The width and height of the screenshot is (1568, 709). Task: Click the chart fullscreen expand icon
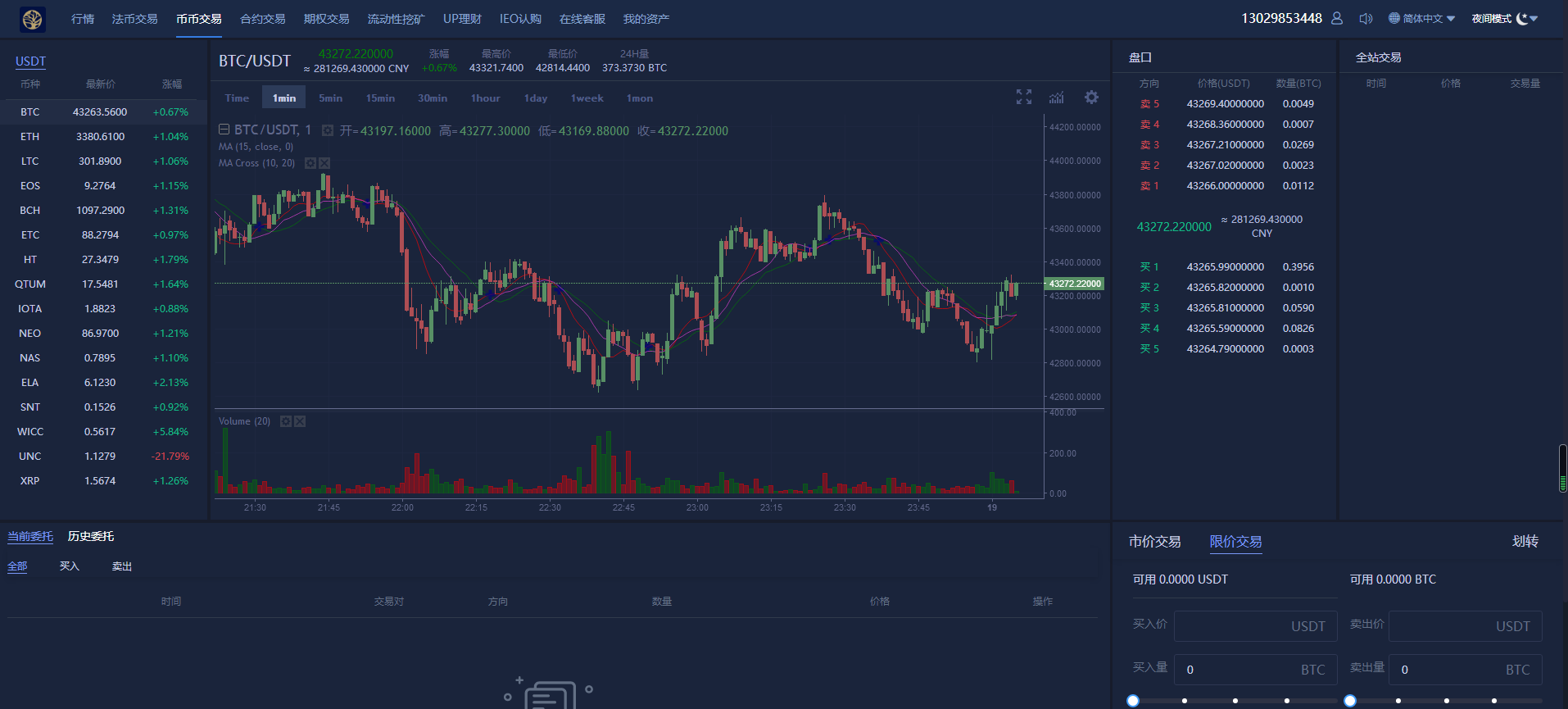(1023, 97)
